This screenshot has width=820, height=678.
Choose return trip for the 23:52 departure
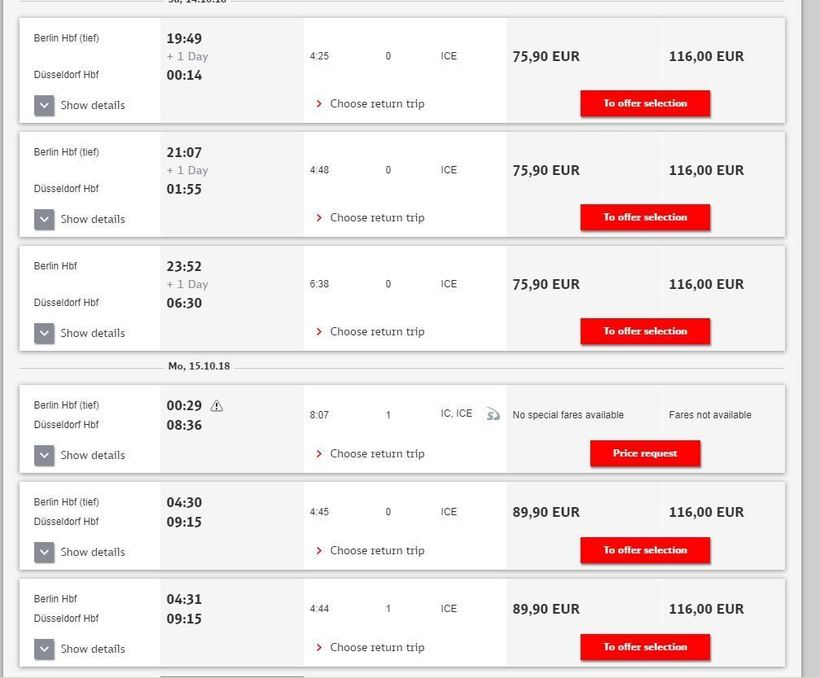tap(376, 332)
